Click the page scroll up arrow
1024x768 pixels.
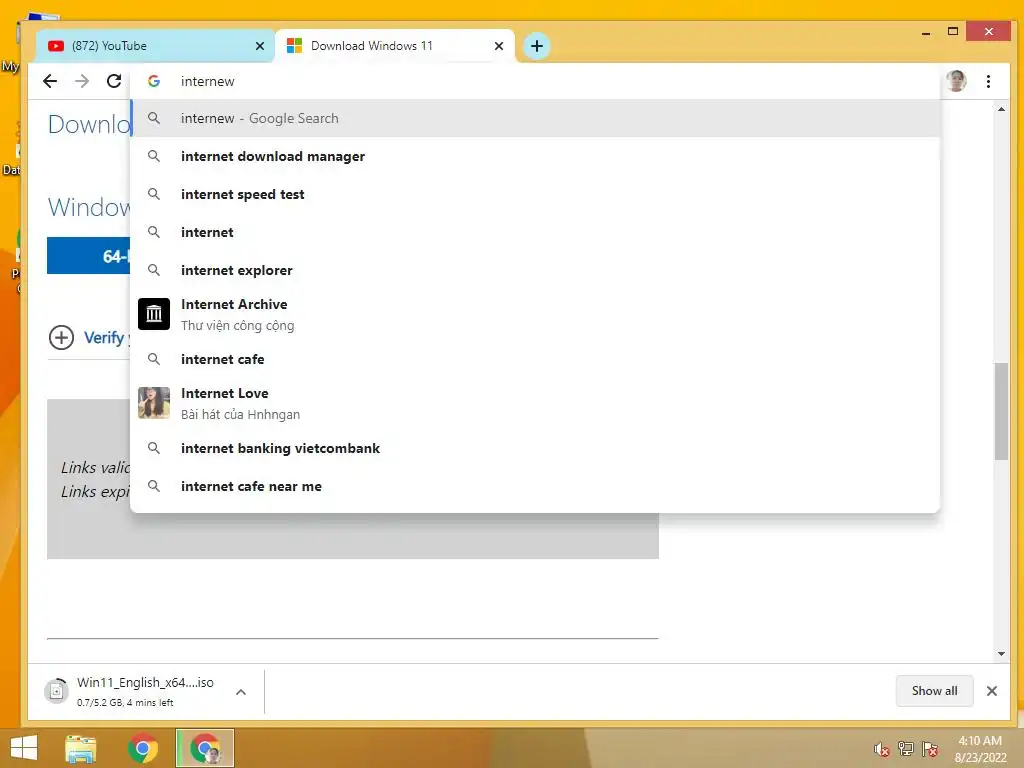pyautogui.click(x=1001, y=109)
